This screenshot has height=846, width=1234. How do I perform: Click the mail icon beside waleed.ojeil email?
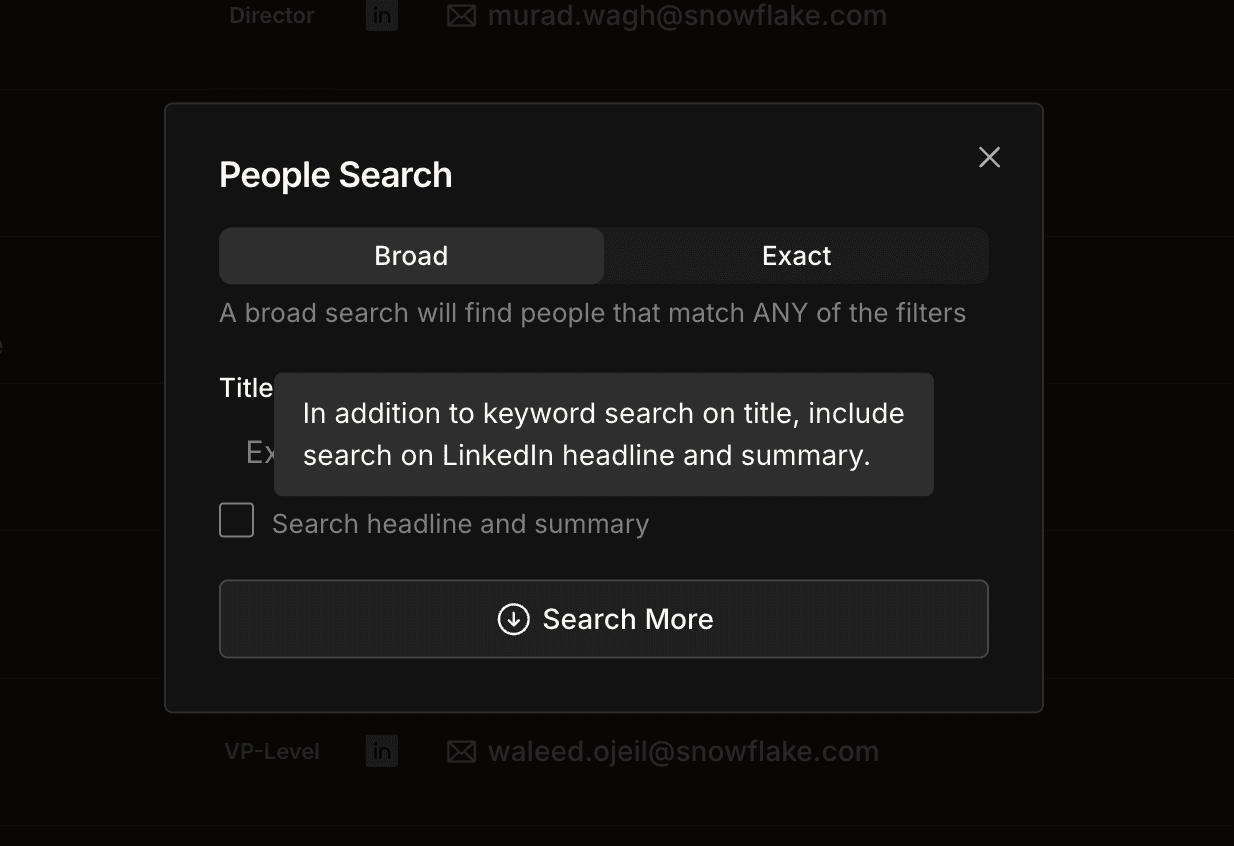[461, 751]
